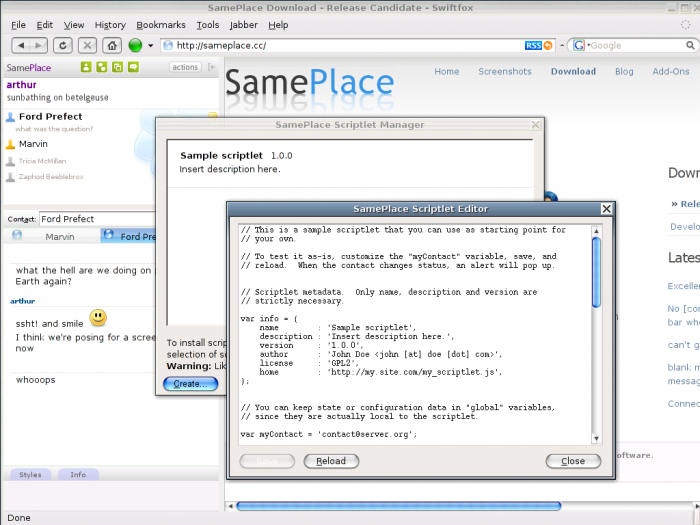The image size is (700, 525).
Task: Click the SamePlace green group icon
Action: click(102, 67)
